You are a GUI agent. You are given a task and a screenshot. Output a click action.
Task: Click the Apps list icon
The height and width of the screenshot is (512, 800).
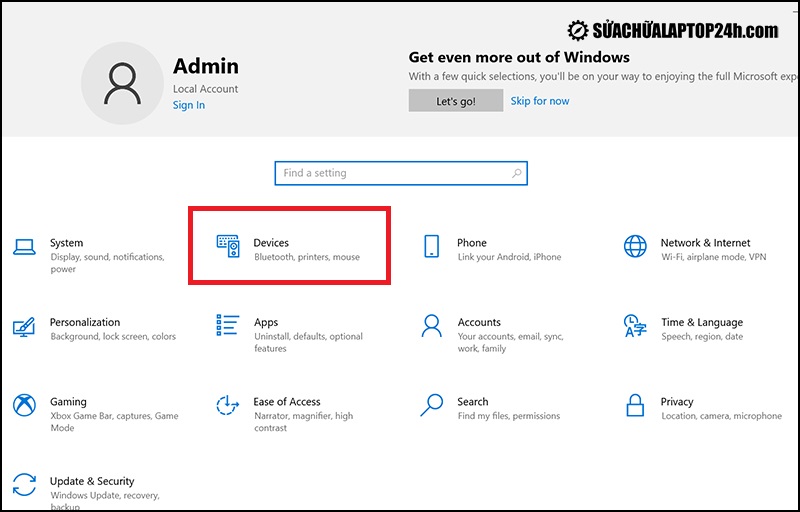pos(228,326)
